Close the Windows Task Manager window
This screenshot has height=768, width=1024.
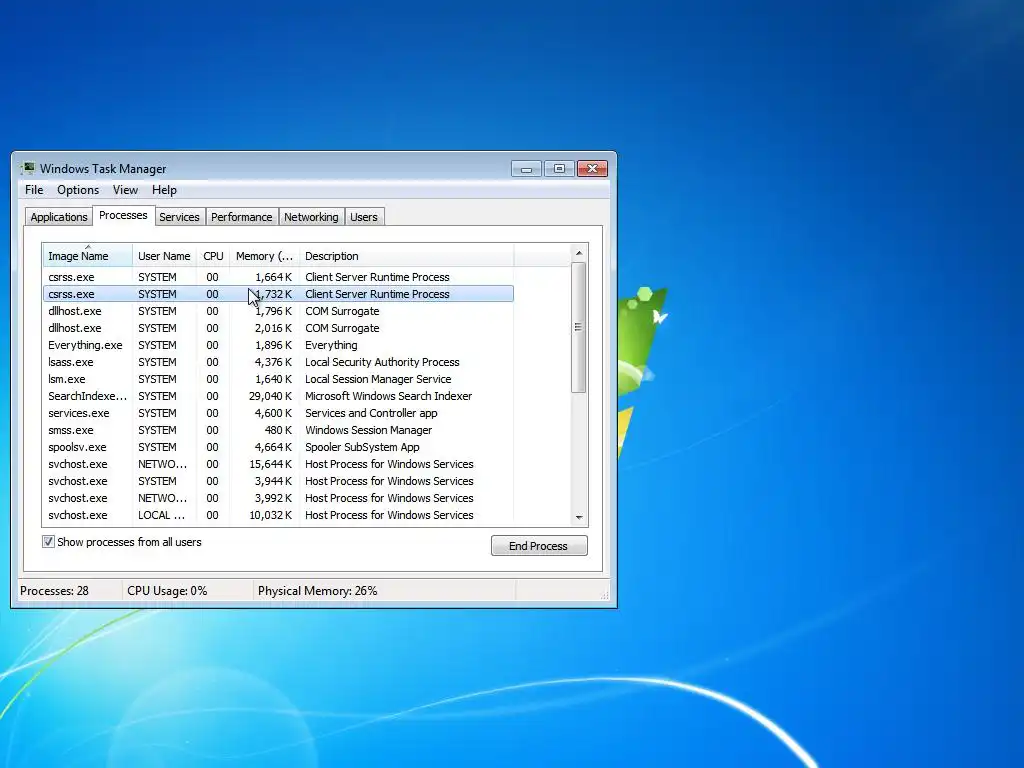pyautogui.click(x=592, y=168)
